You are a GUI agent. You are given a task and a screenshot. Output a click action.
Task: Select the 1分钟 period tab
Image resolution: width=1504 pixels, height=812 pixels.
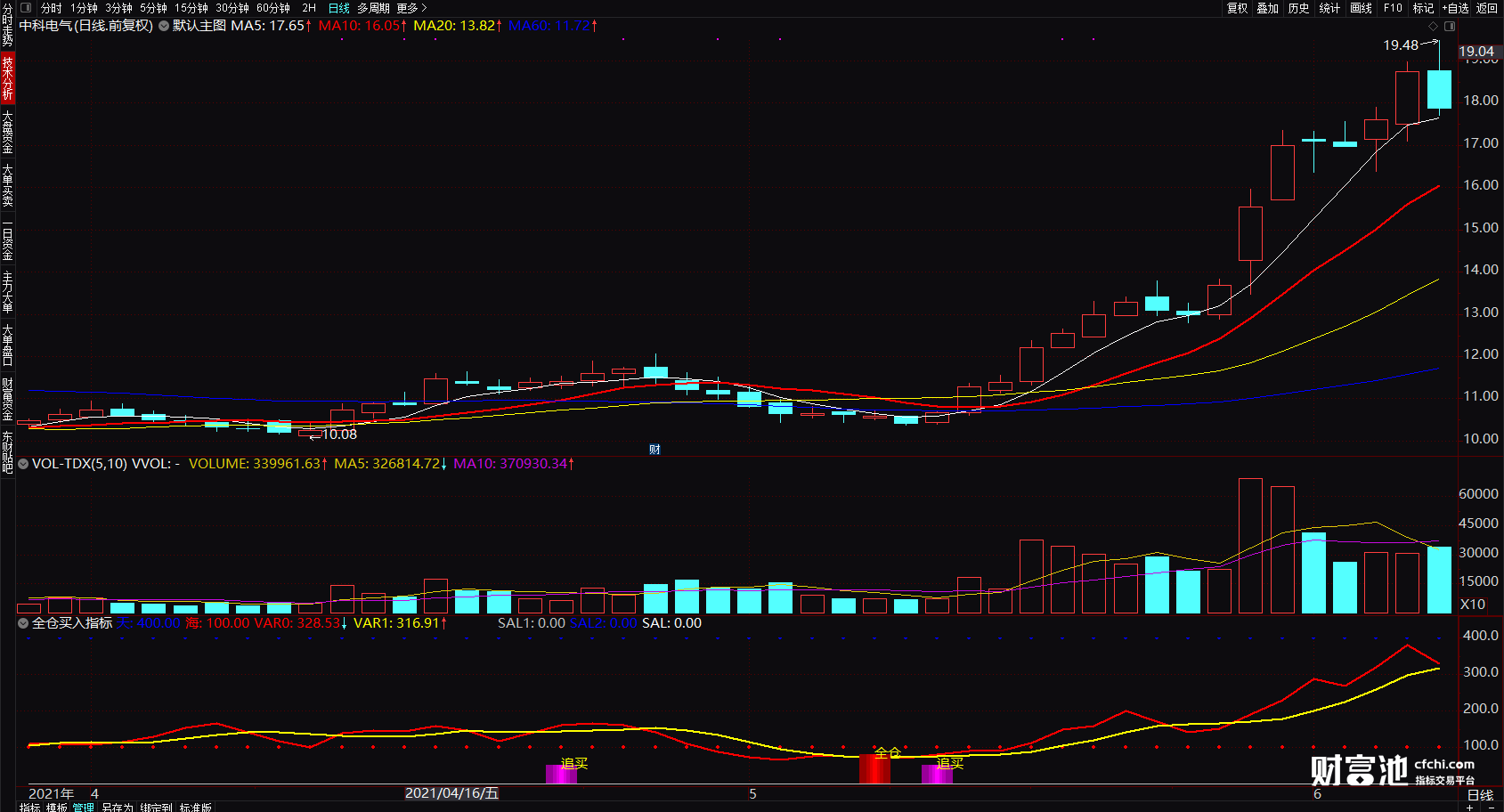(85, 8)
